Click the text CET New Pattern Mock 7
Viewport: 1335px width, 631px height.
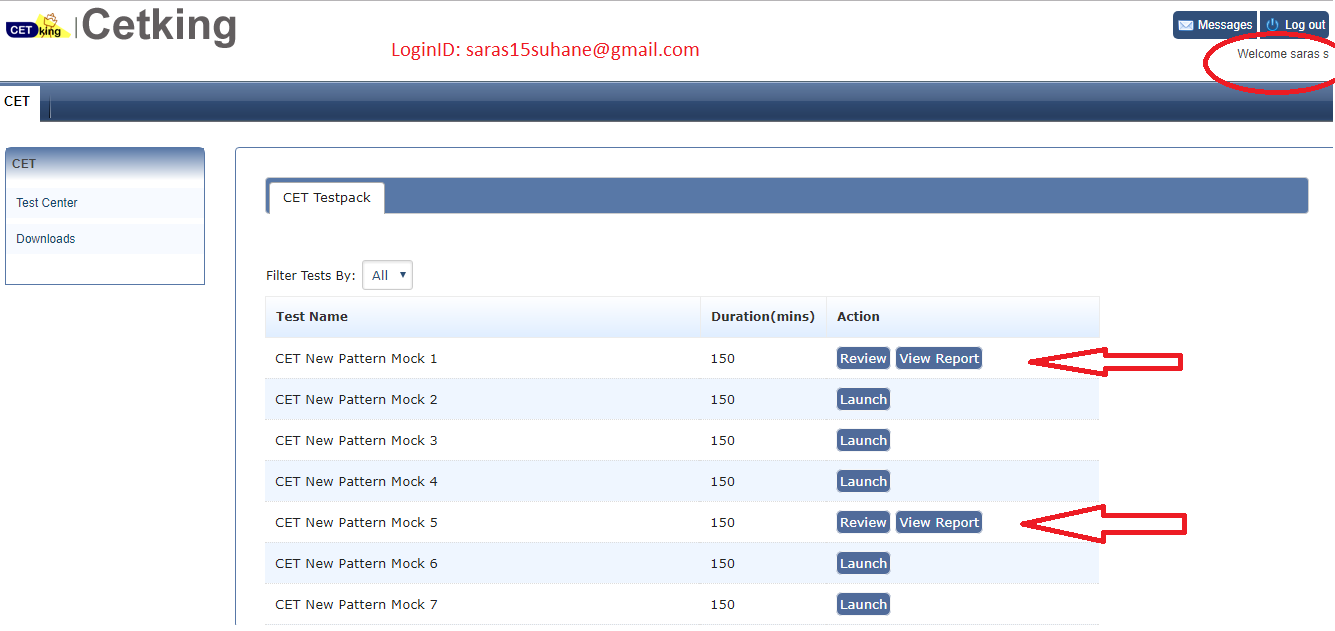point(356,605)
